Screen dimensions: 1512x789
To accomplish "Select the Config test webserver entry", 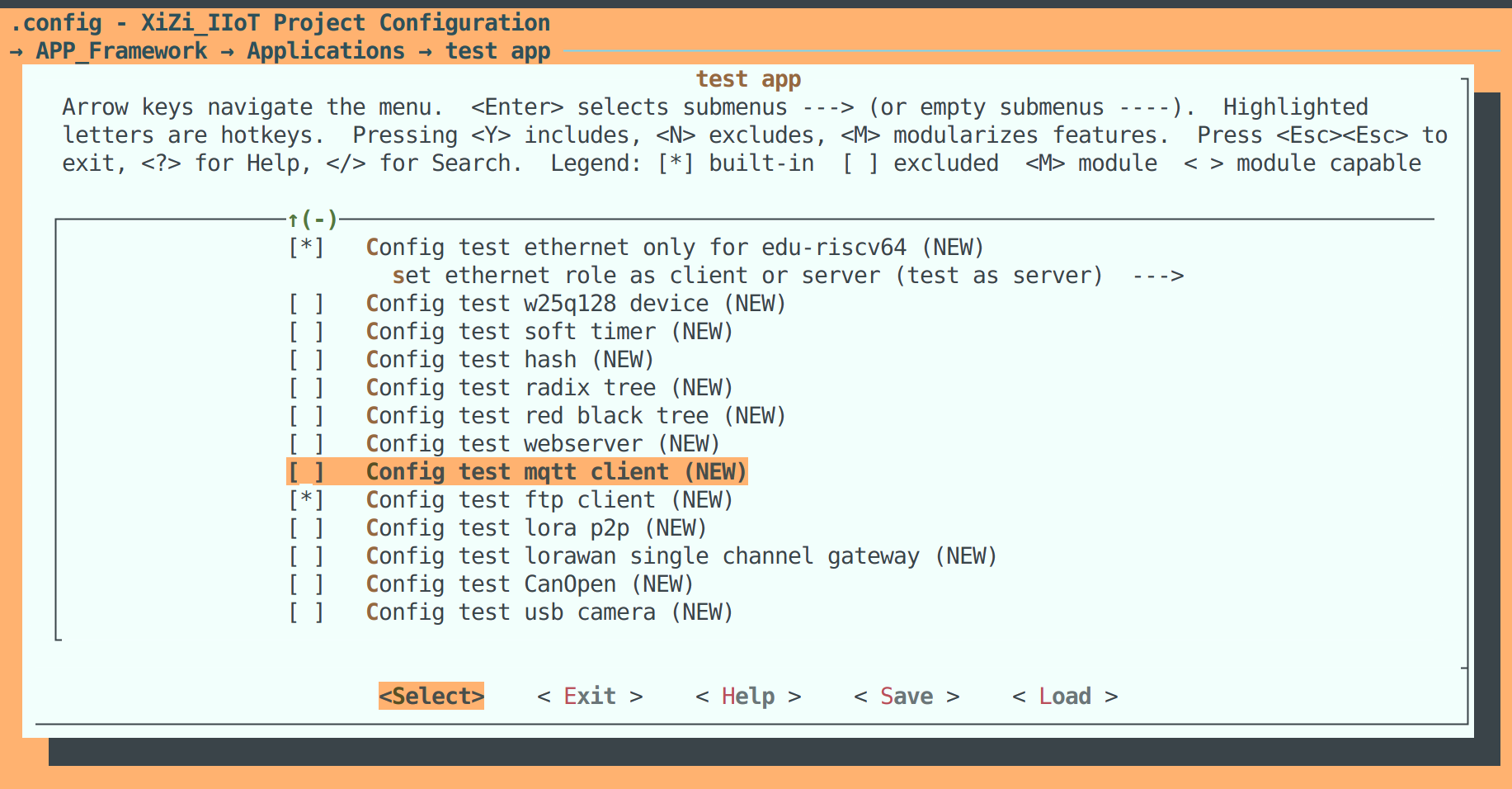I will pyautogui.click(x=543, y=444).
